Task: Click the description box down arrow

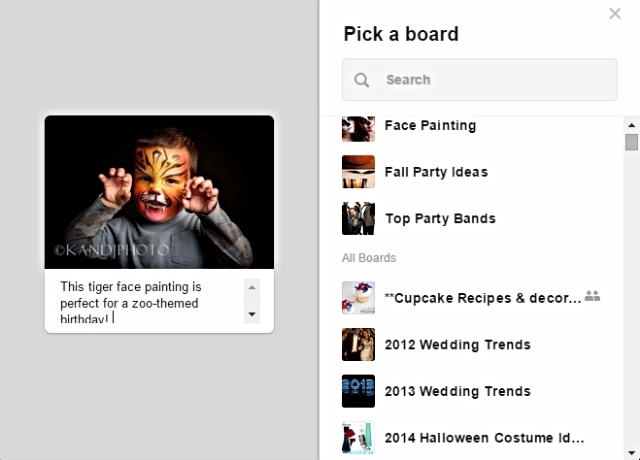Action: [x=252, y=314]
